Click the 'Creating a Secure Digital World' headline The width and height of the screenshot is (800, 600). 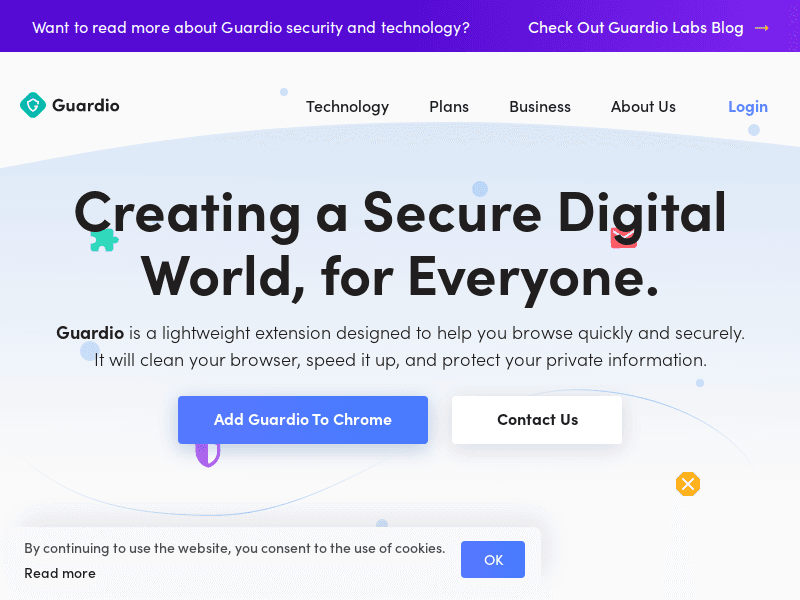[x=400, y=243]
